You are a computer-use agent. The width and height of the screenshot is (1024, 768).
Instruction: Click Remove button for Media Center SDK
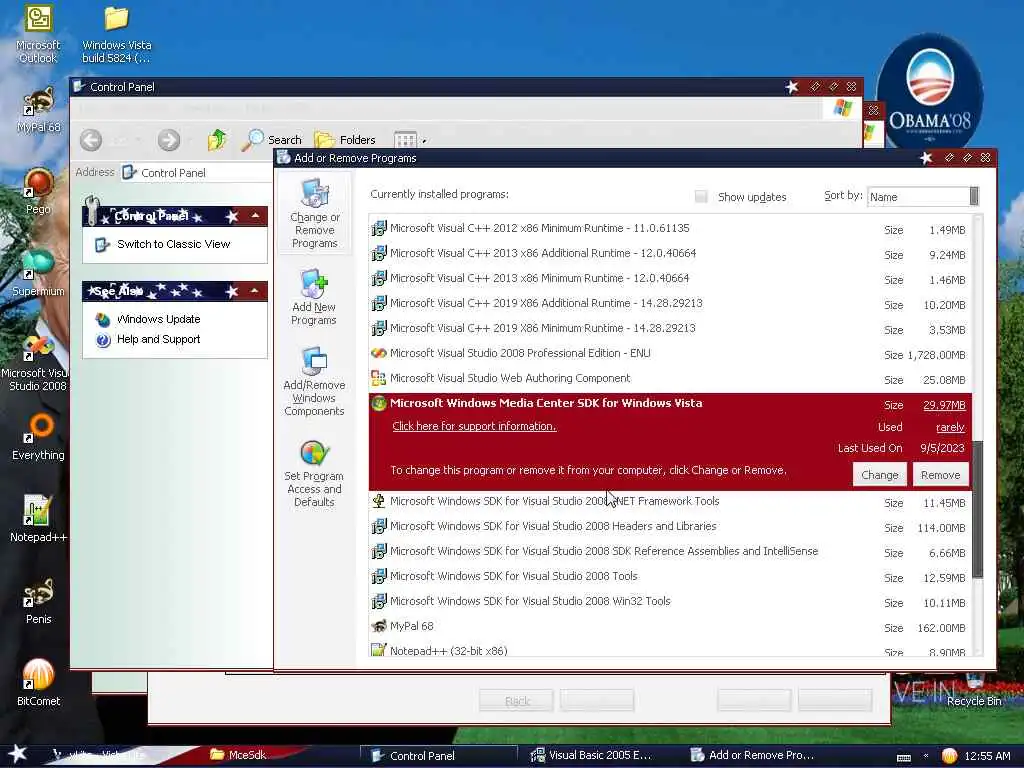pyautogui.click(x=940, y=475)
